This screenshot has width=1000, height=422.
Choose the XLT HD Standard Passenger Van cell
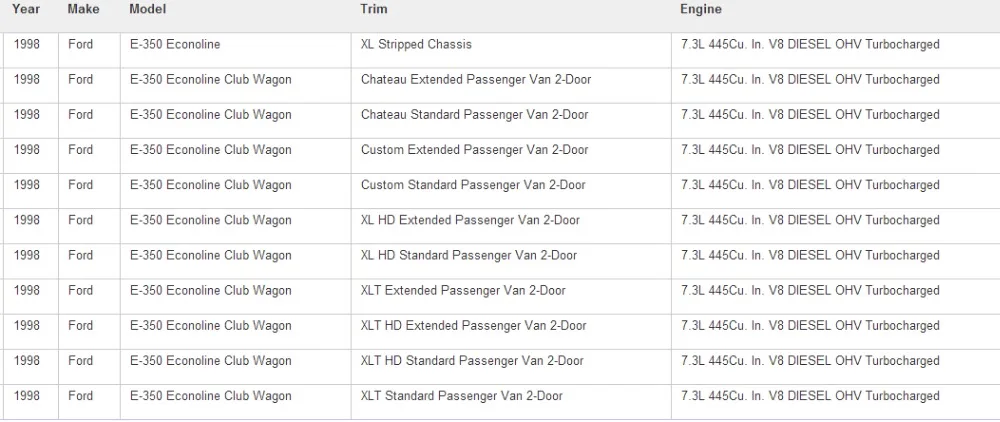click(x=472, y=360)
